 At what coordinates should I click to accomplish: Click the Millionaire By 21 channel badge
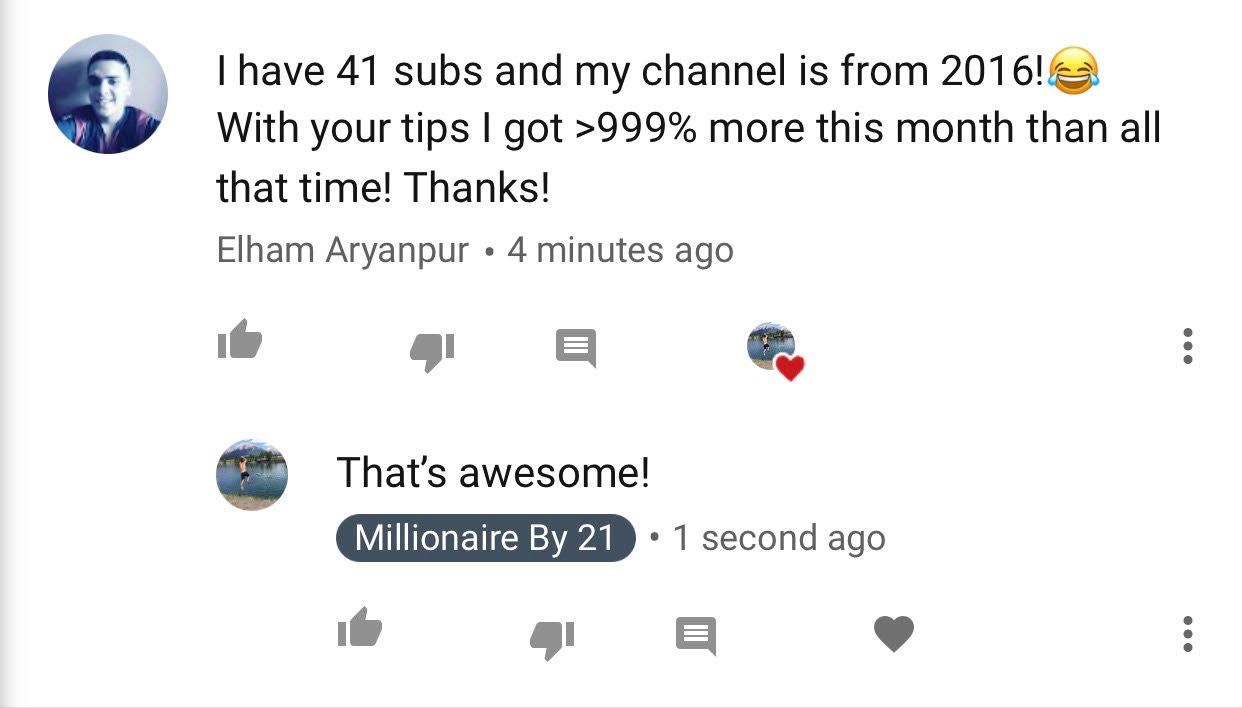pos(486,538)
